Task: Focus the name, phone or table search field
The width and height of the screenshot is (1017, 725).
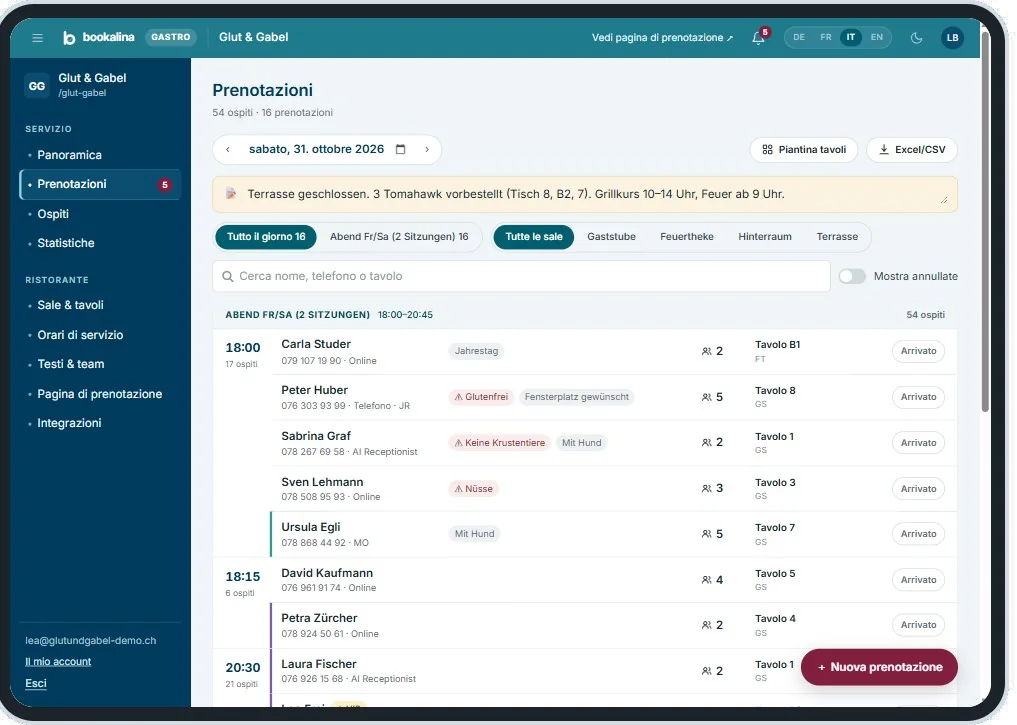Action: (521, 276)
